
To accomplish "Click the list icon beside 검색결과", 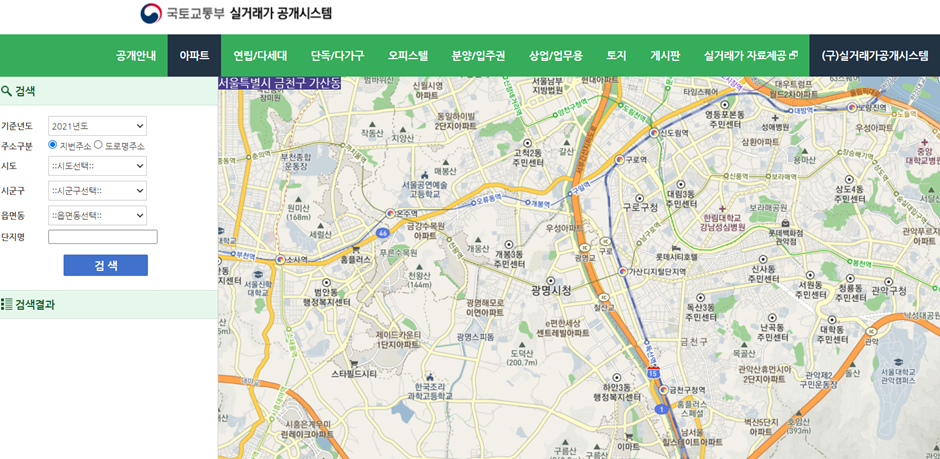I will pyautogui.click(x=7, y=304).
